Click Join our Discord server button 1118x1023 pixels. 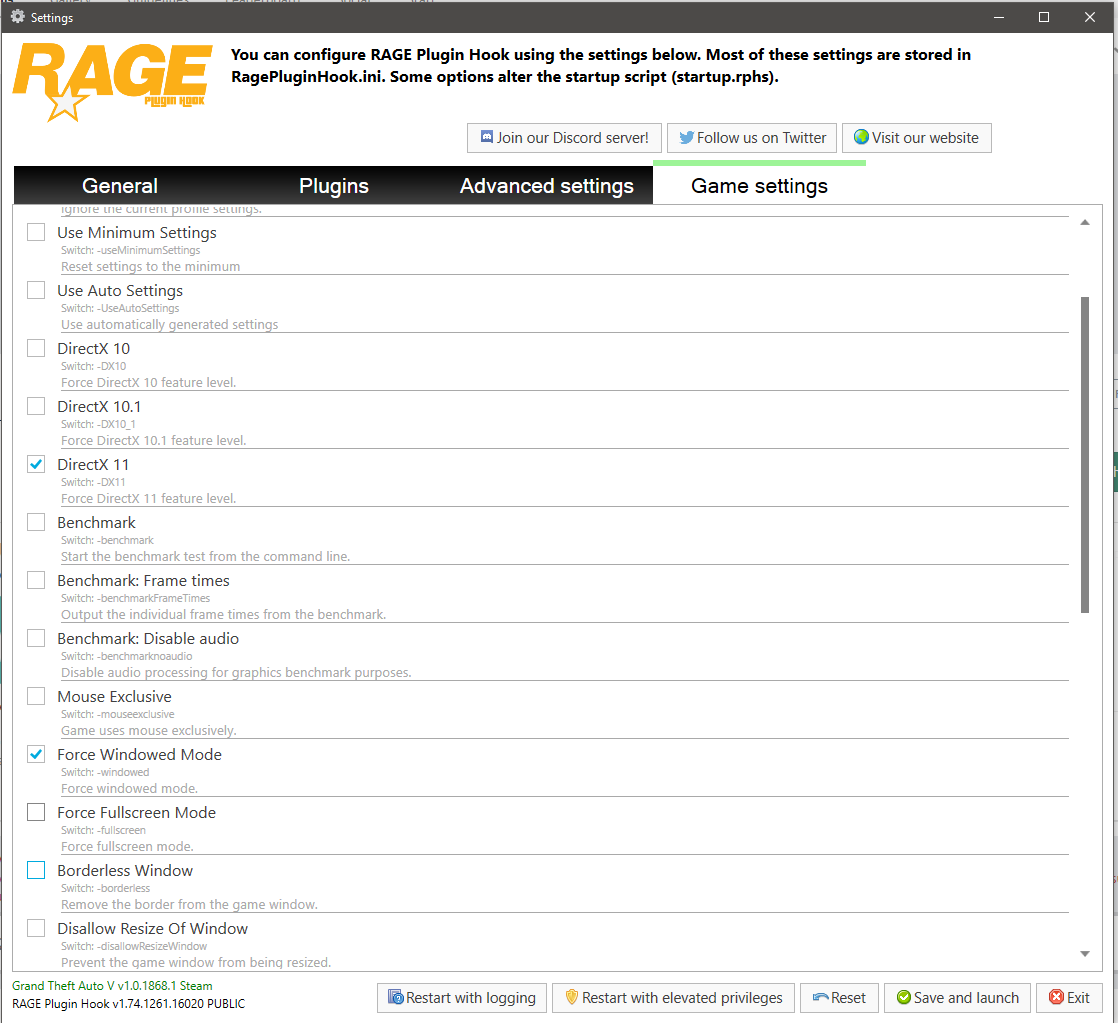(564, 138)
